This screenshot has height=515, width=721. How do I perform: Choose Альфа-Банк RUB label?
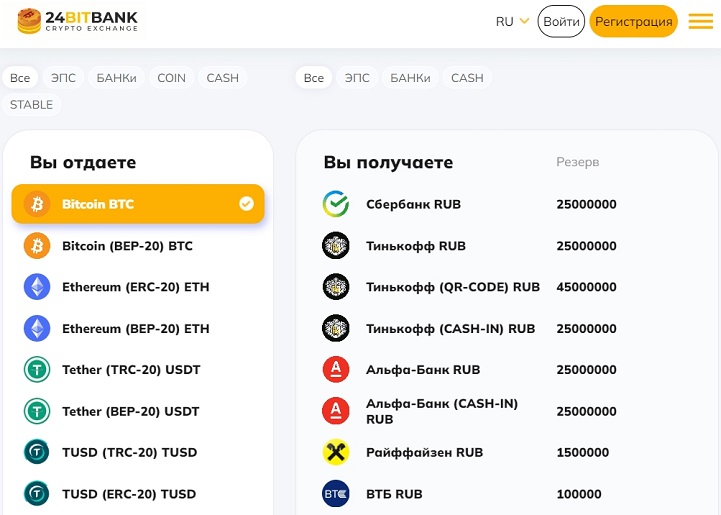(423, 370)
